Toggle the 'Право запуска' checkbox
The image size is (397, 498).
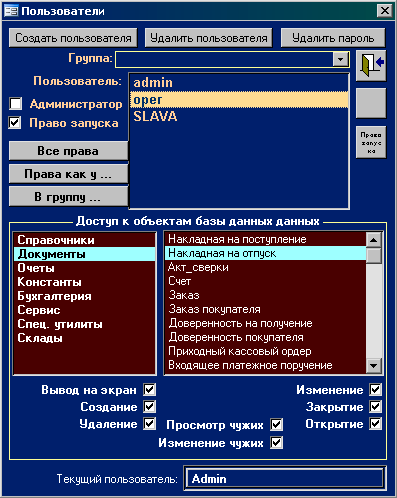(15, 122)
